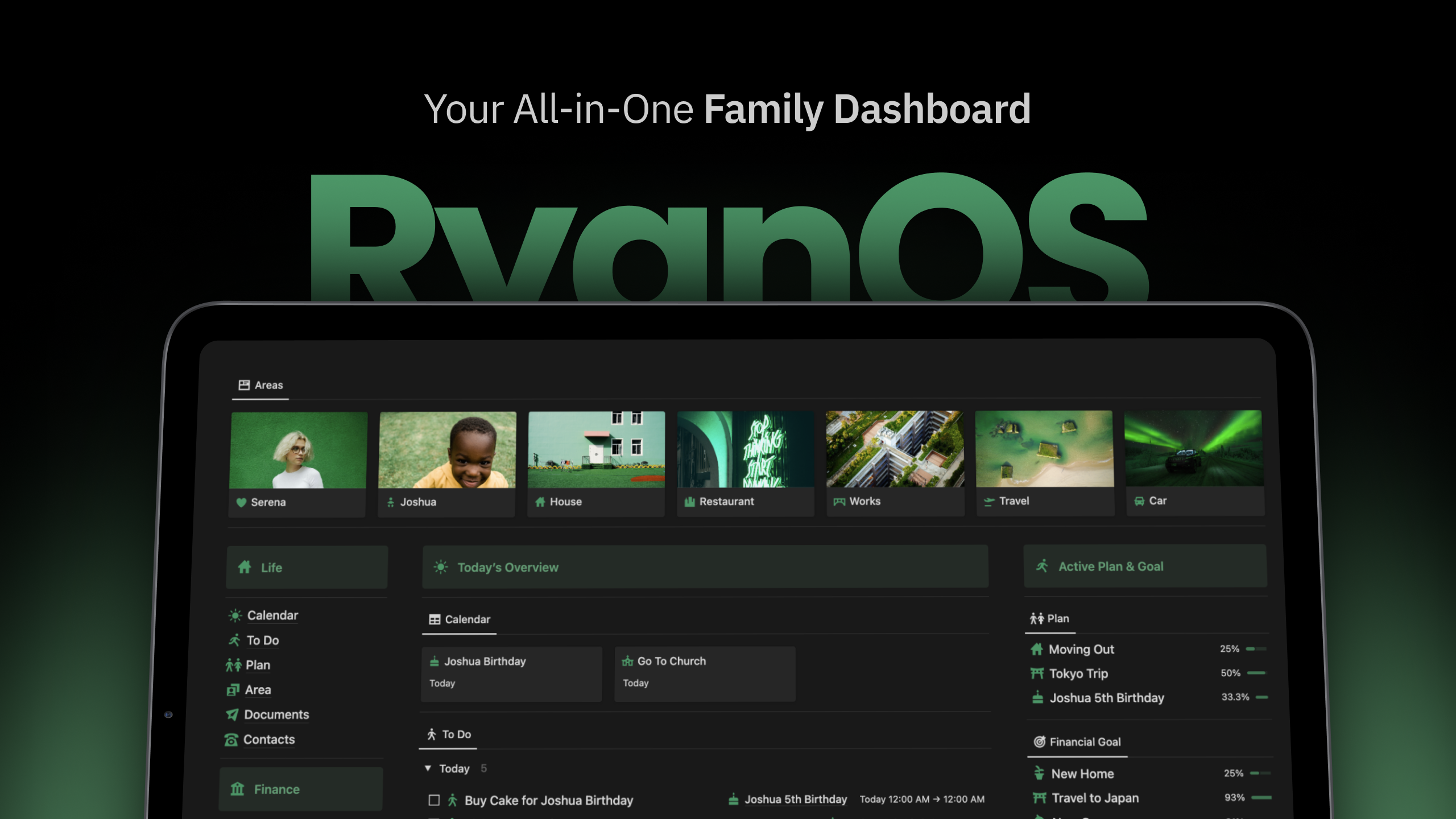This screenshot has width=1456, height=819.
Task: Click the runner icon next to To Do link
Action: [234, 640]
